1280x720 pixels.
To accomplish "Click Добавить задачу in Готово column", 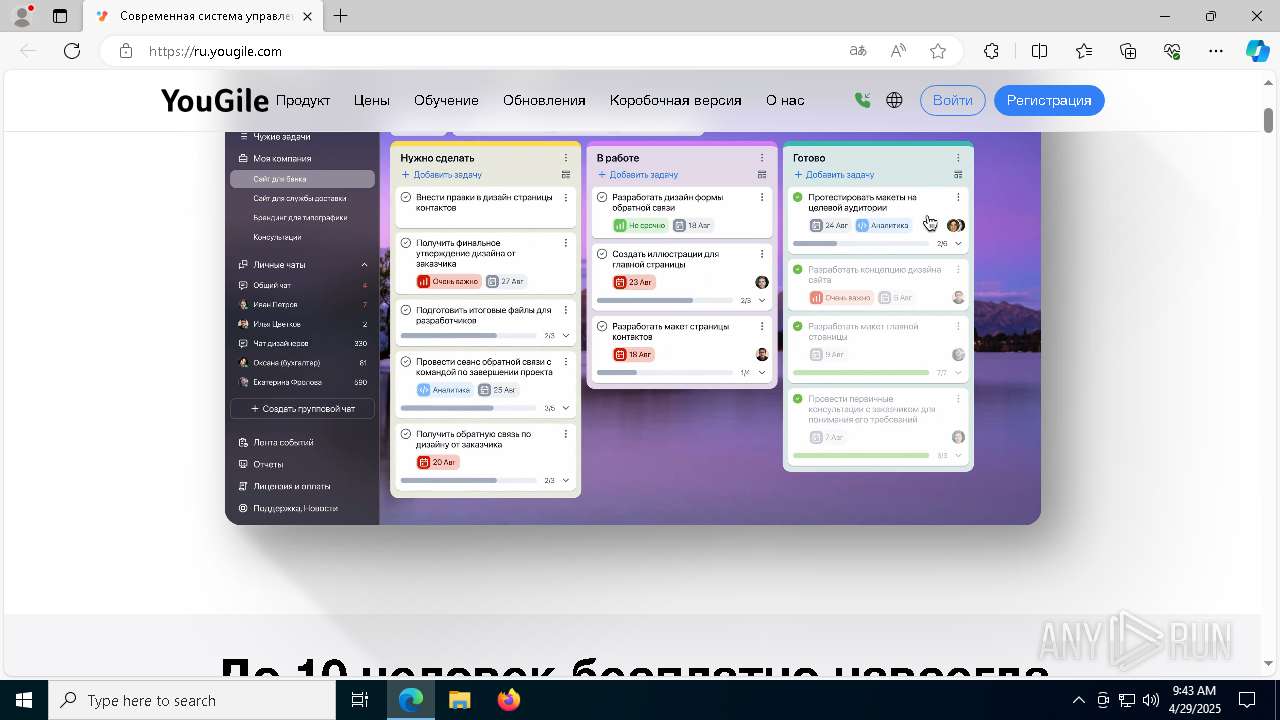I will coord(834,175).
